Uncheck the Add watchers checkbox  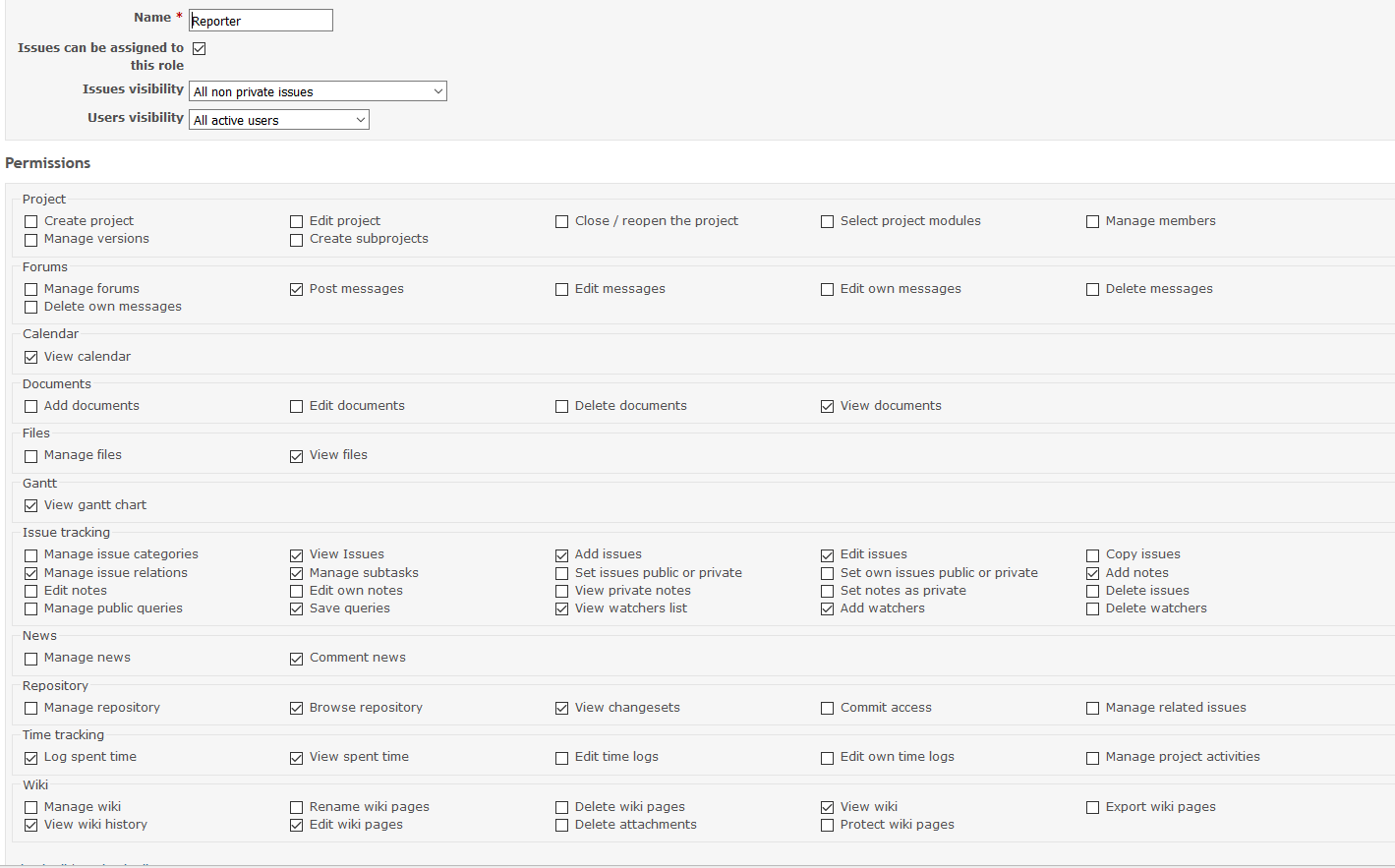[827, 609]
